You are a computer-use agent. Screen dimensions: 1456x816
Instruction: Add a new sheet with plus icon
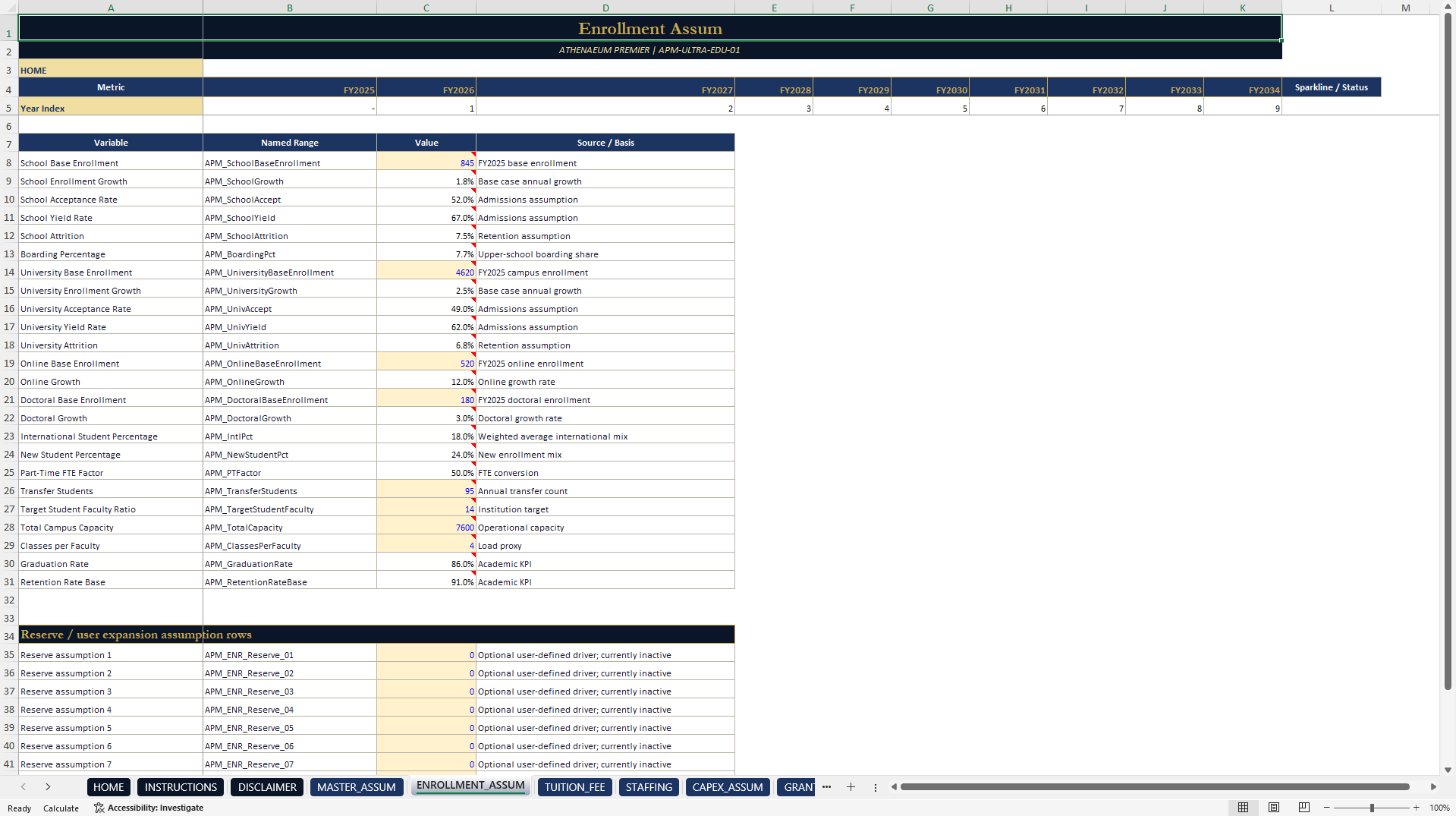(x=851, y=787)
